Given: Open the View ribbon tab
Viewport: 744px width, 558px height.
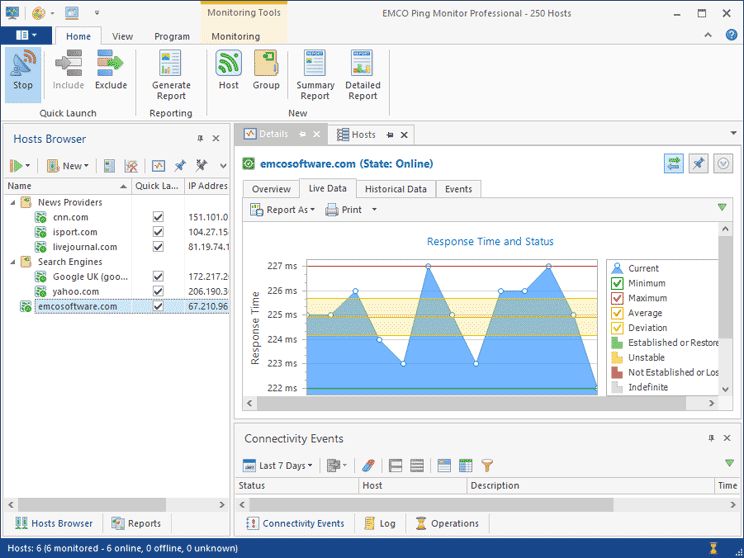Looking at the screenshot, I should (x=122, y=36).
